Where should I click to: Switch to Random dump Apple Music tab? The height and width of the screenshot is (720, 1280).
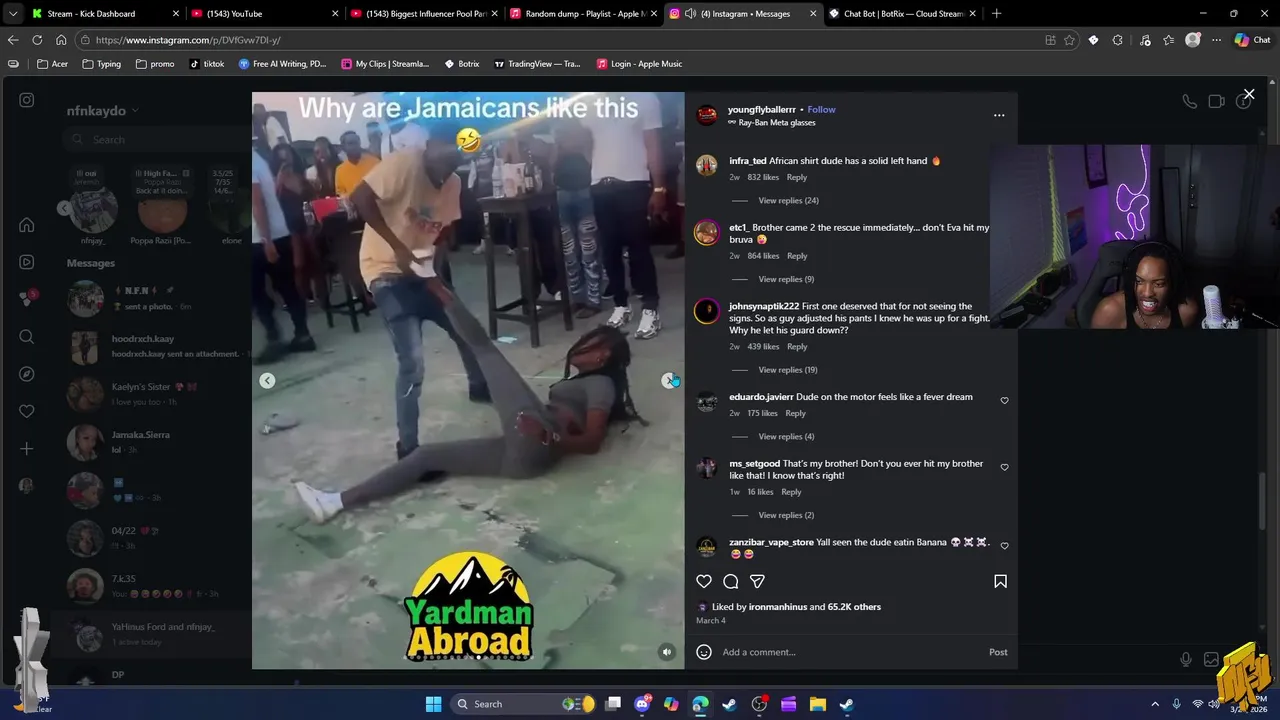pyautogui.click(x=584, y=14)
